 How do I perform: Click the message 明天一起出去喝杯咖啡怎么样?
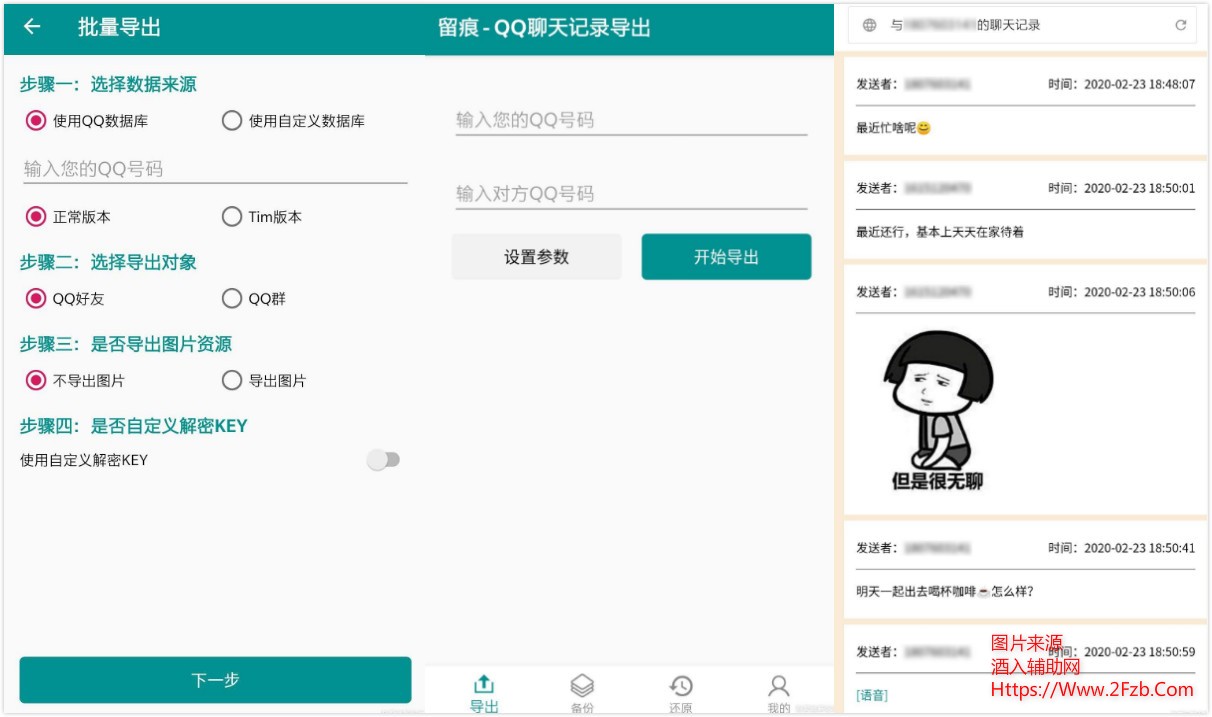tap(945, 591)
